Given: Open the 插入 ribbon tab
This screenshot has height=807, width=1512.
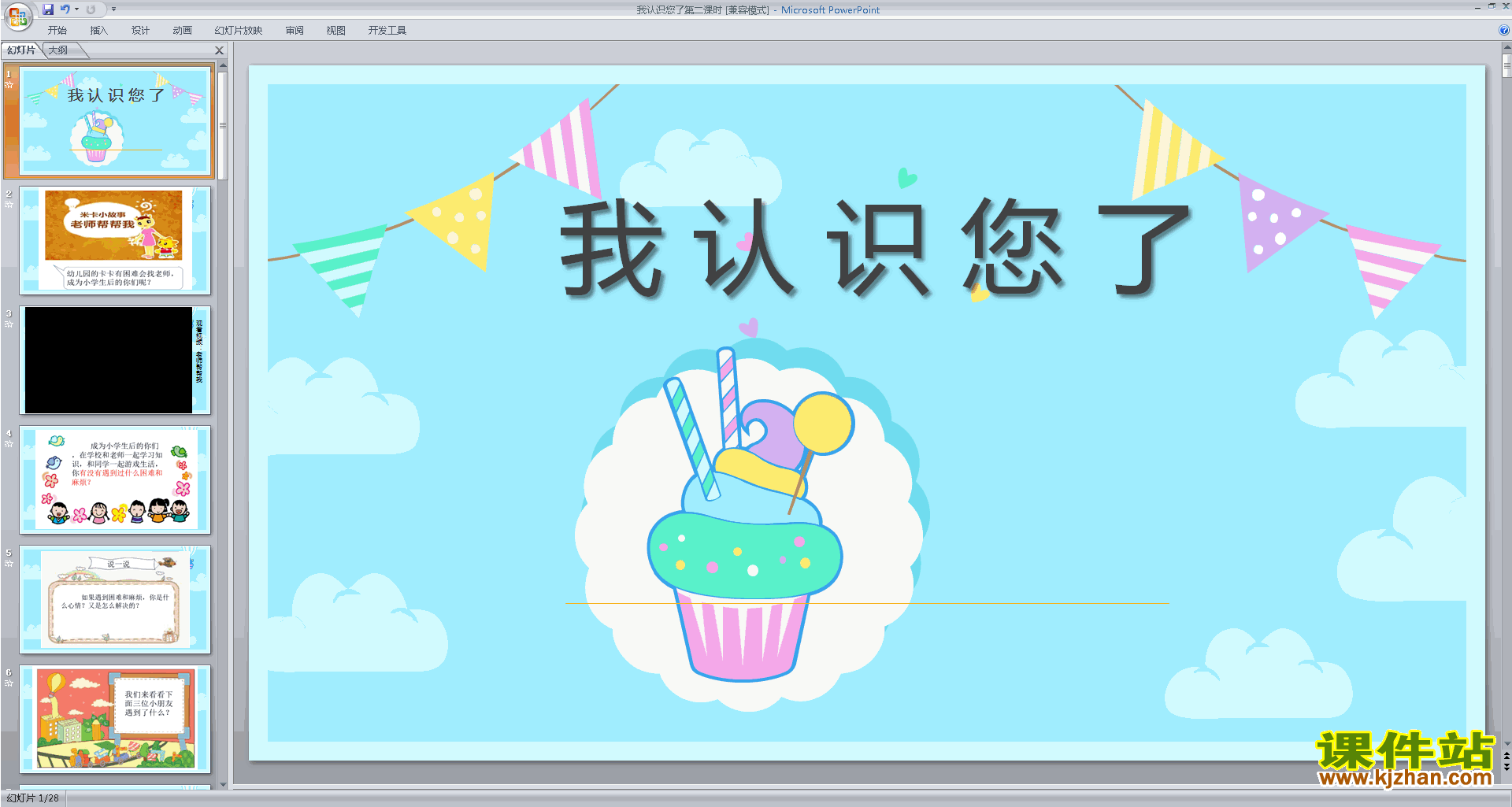Looking at the screenshot, I should (x=99, y=31).
